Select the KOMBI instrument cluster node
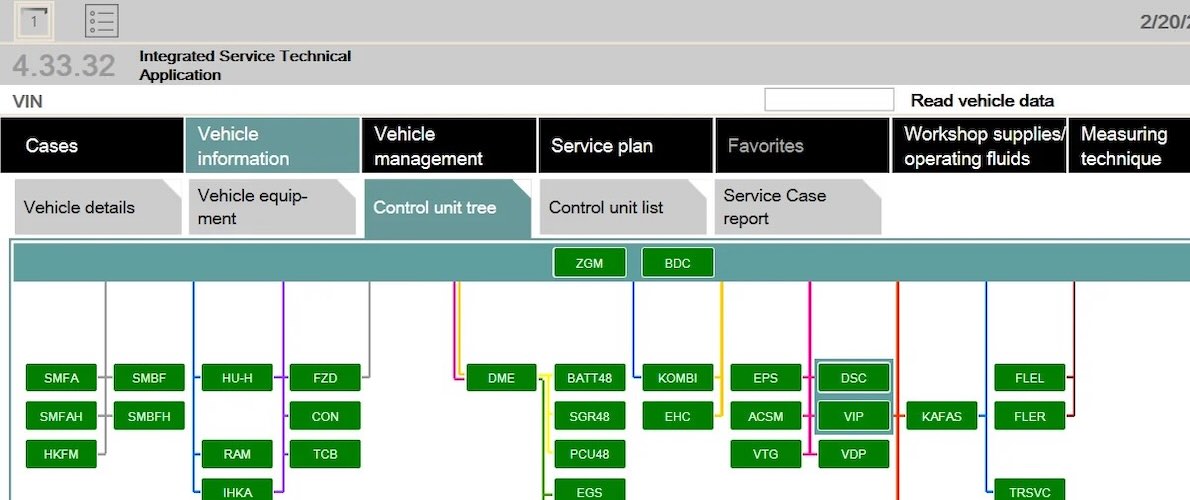This screenshot has height=500, width=1190. click(x=677, y=378)
